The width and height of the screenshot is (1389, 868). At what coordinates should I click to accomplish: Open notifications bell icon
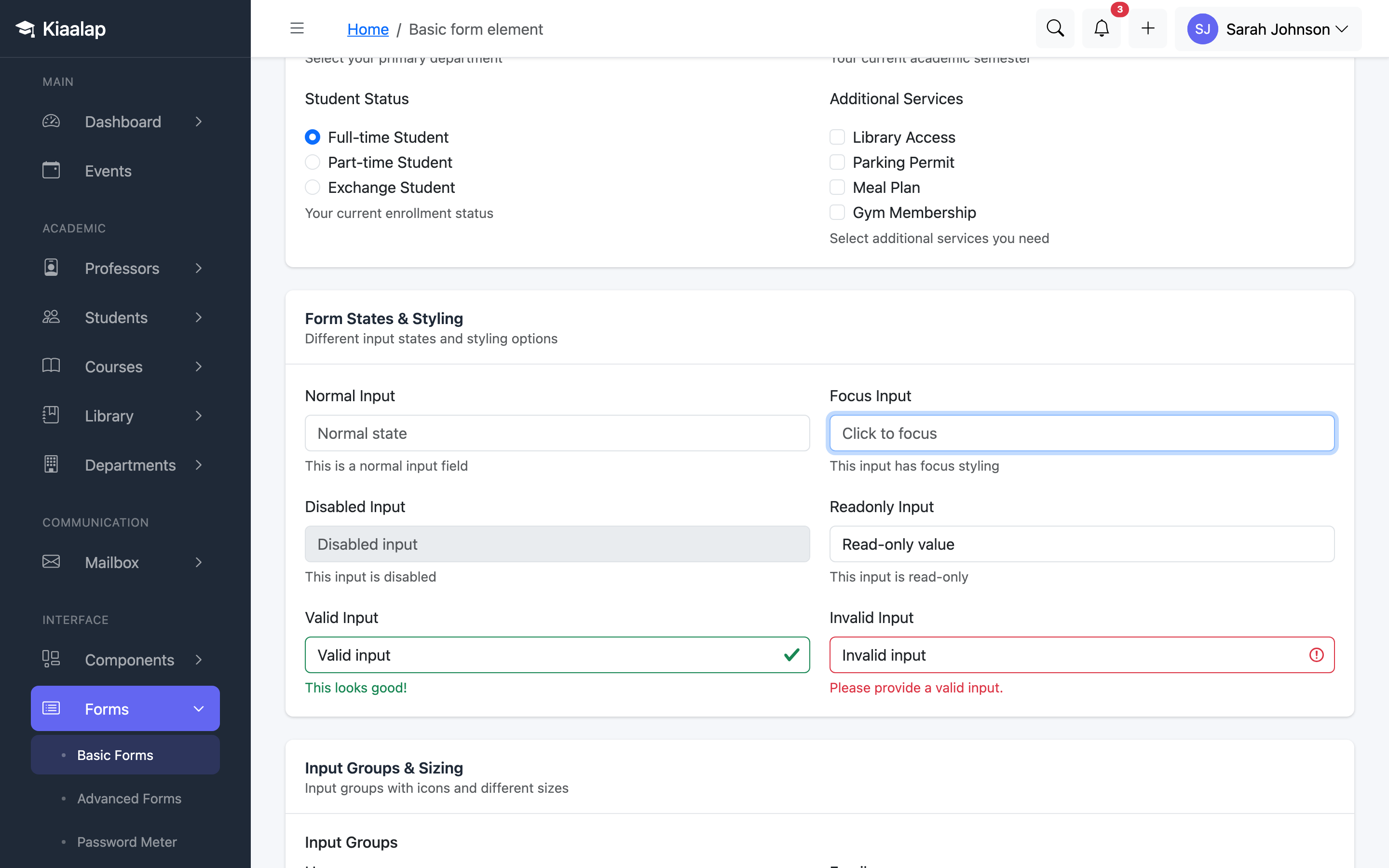coord(1102,29)
